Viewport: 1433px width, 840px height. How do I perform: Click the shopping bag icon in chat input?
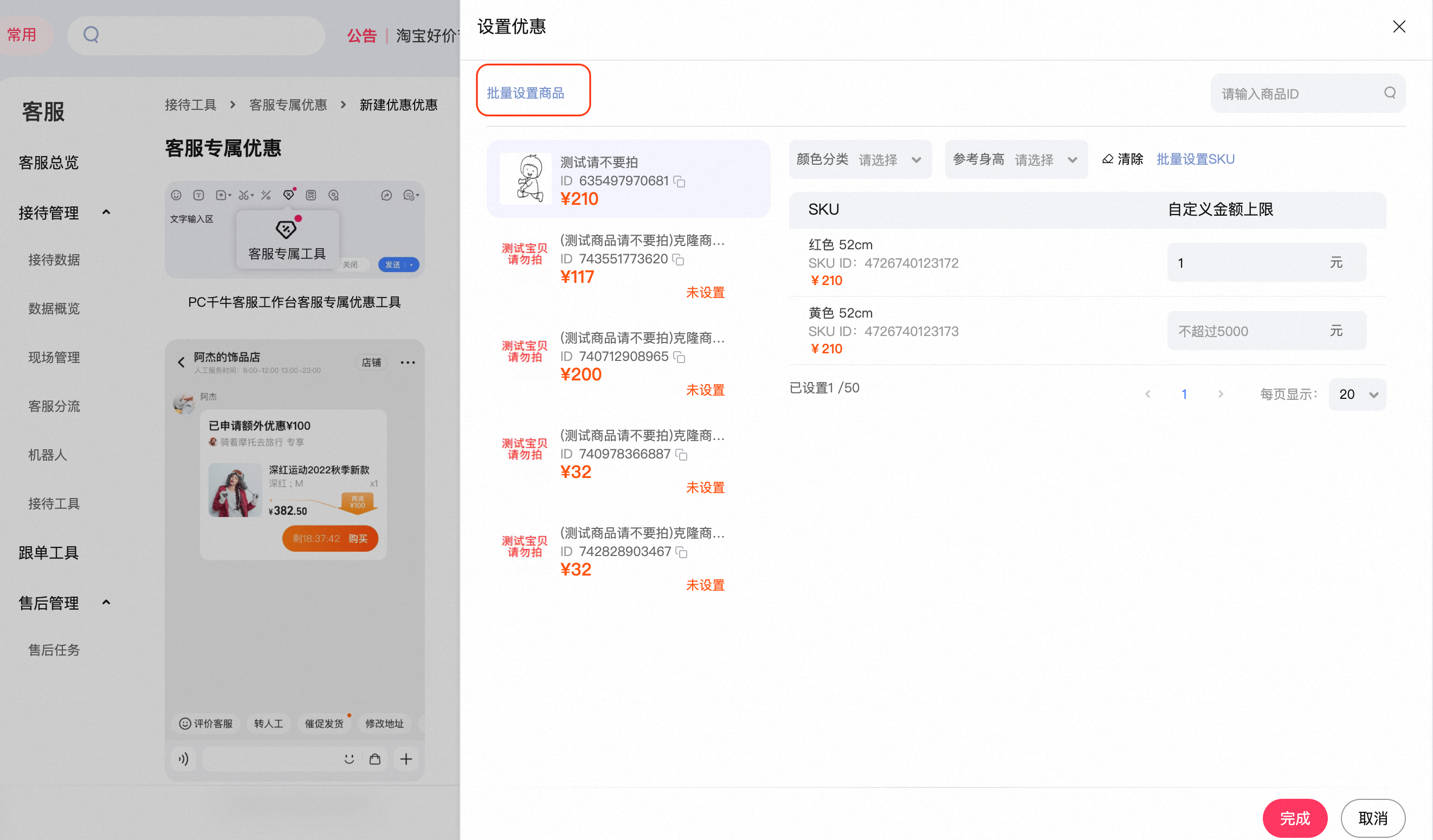(x=375, y=759)
